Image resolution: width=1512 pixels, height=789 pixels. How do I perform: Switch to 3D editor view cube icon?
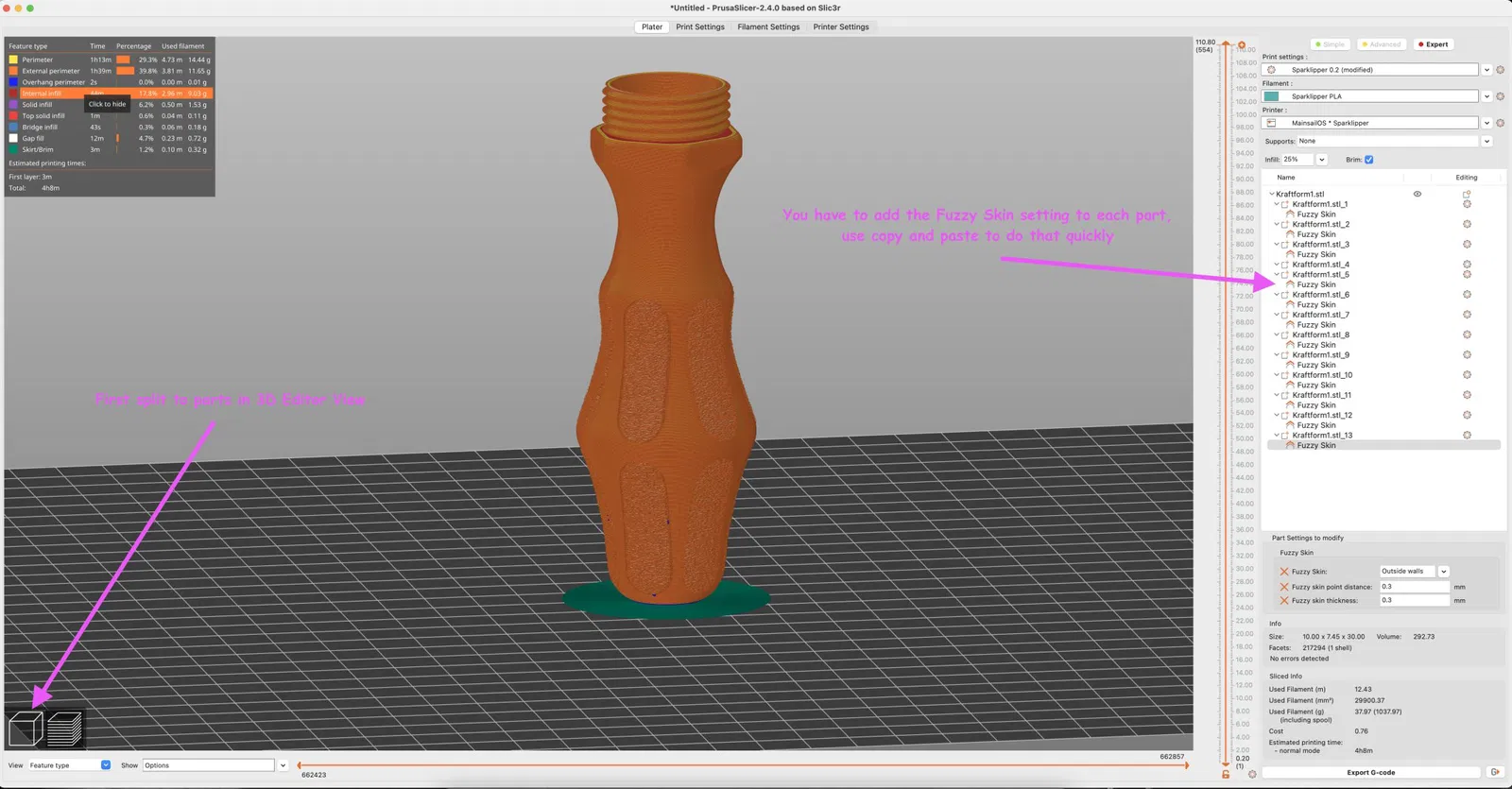(x=26, y=729)
